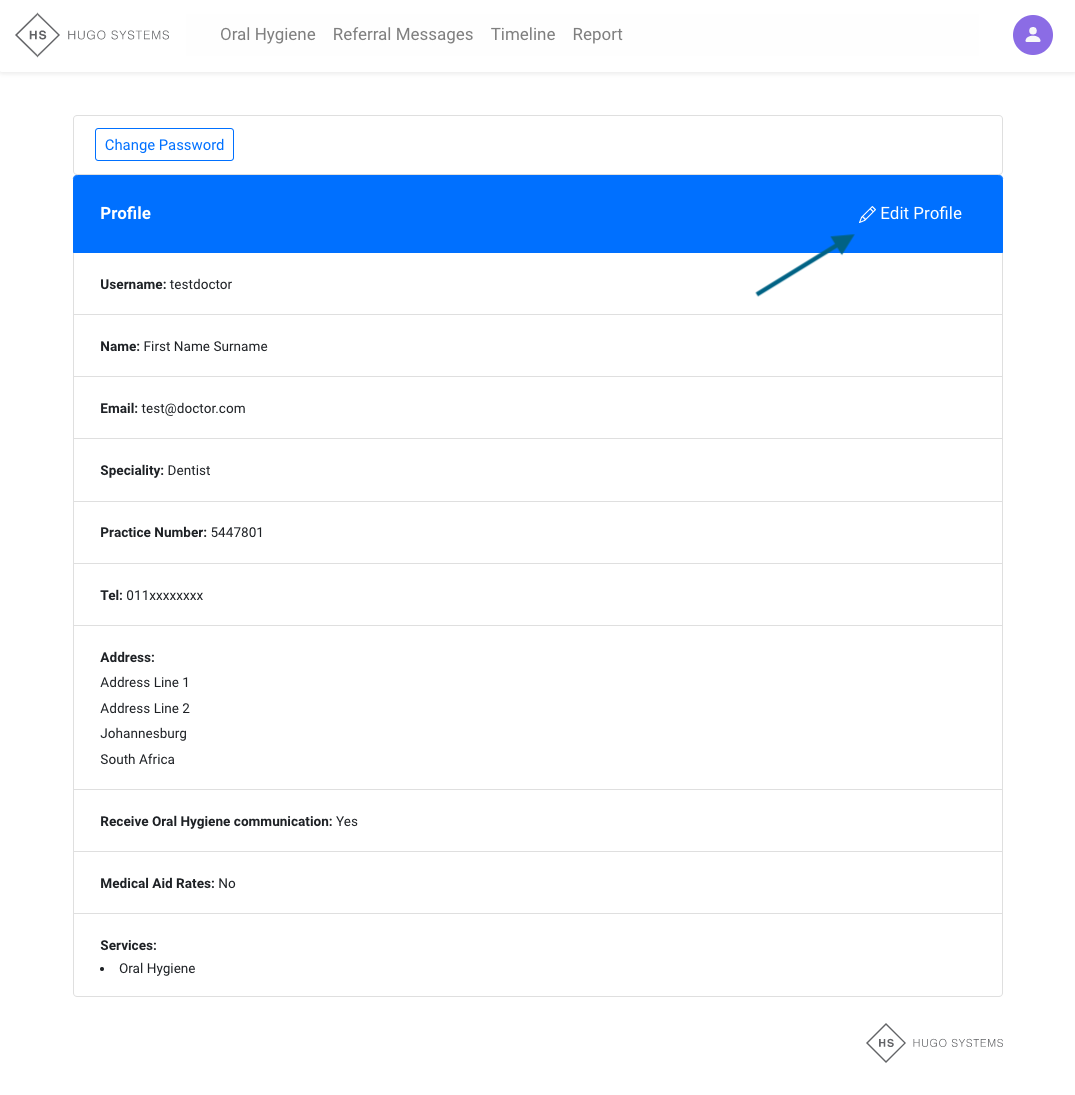Click the username value testdoctor
This screenshot has width=1075, height=1095.
201,284
